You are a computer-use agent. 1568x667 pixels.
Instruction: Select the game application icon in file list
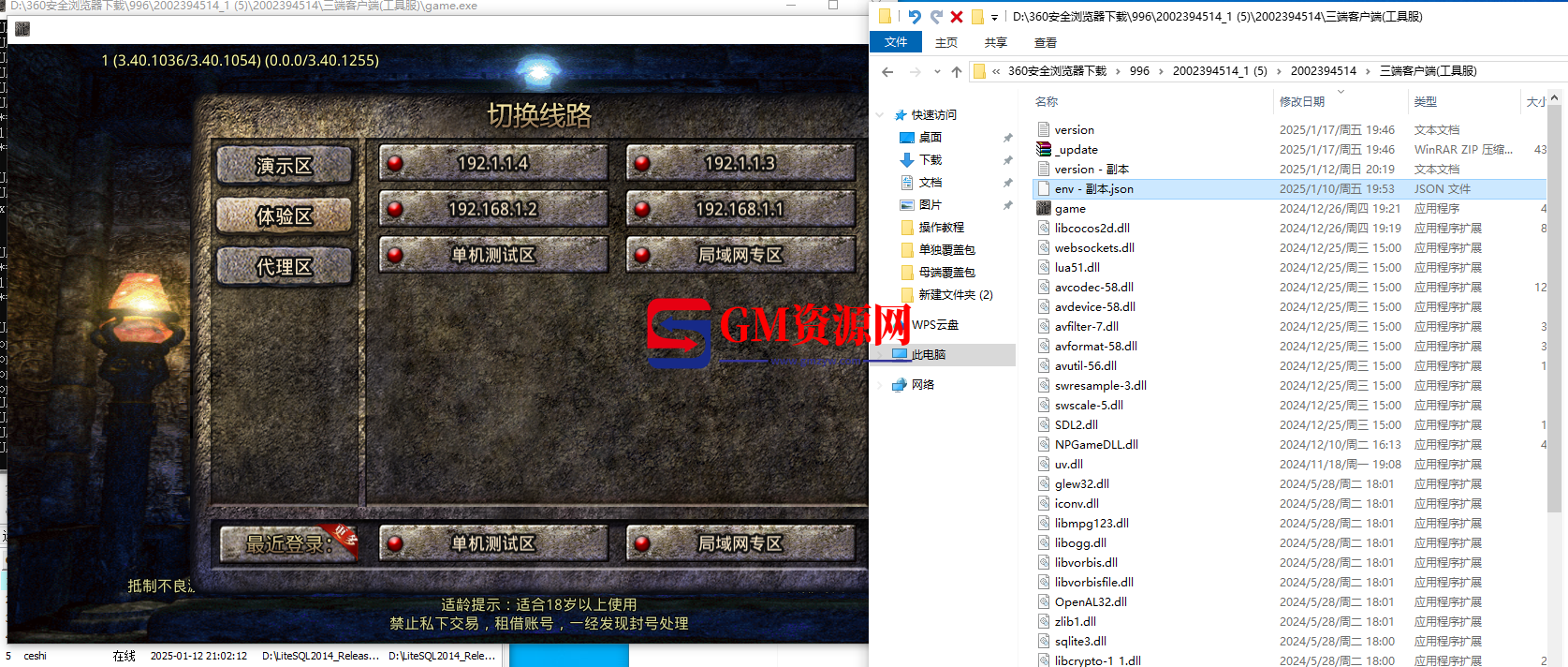pyautogui.click(x=1044, y=208)
